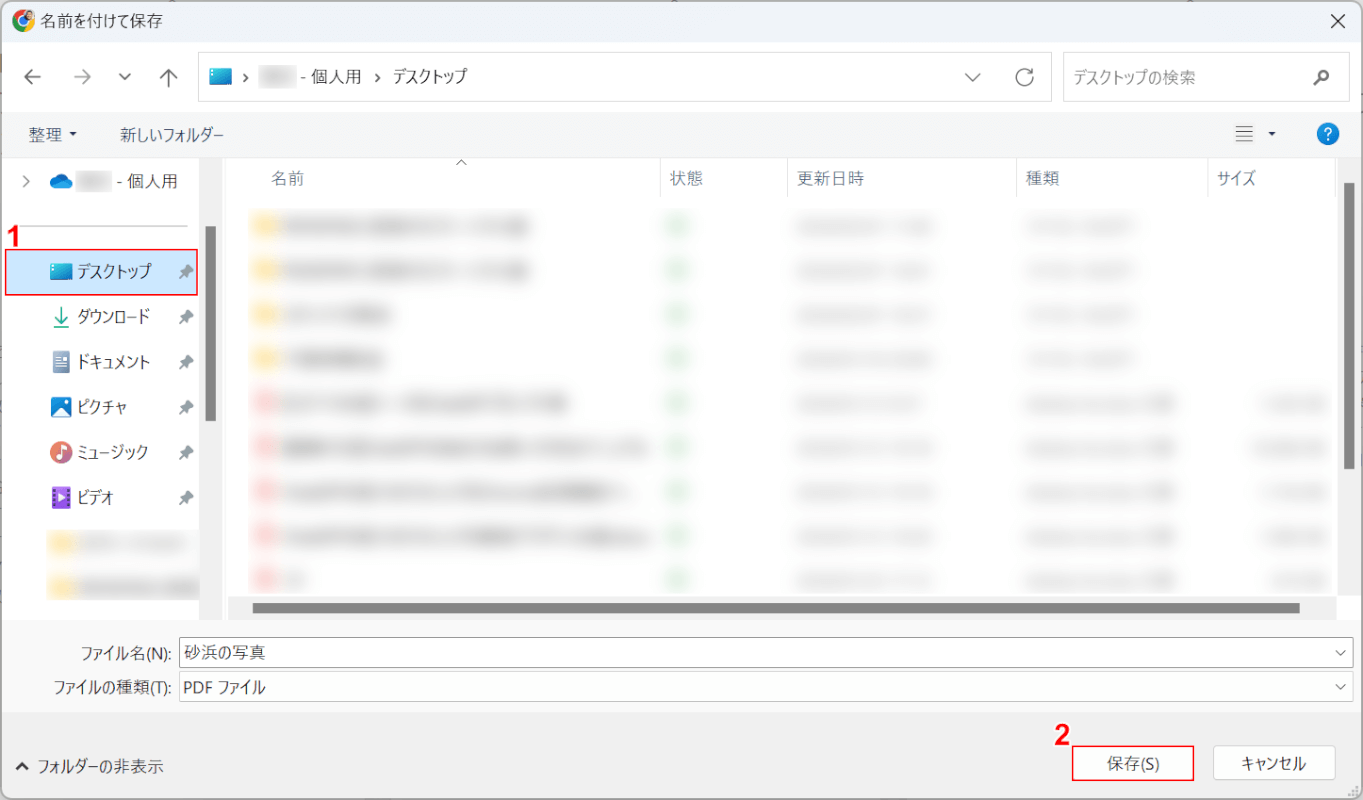
Task: Open the blue help icon
Action: coord(1328,134)
